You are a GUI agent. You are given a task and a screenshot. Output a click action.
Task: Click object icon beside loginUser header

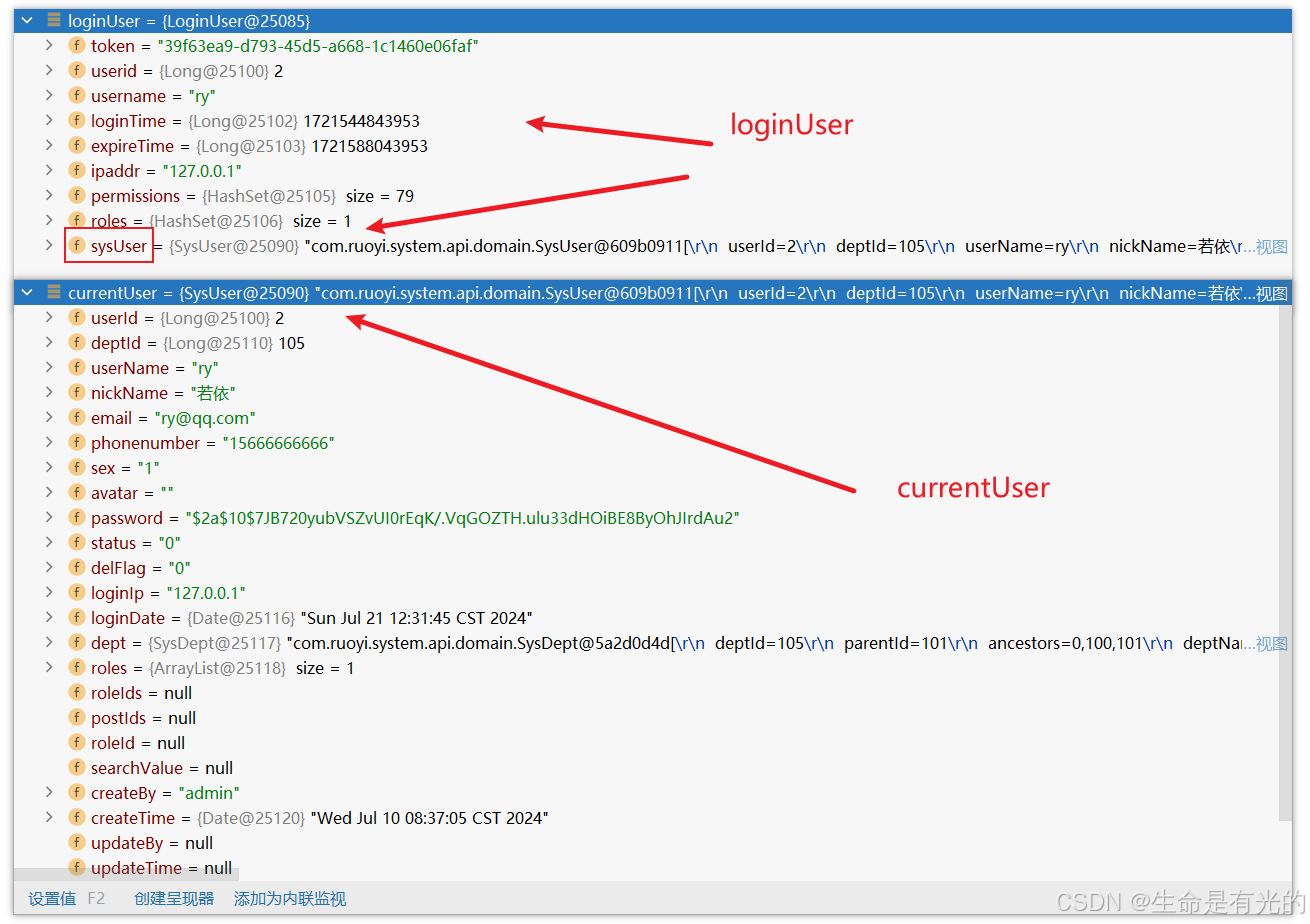pyautogui.click(x=54, y=20)
